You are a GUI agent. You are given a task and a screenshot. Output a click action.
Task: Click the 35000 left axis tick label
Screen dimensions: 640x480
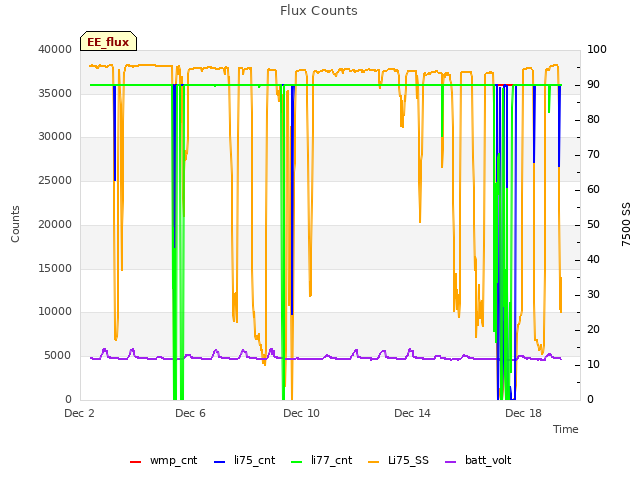pyautogui.click(x=55, y=93)
